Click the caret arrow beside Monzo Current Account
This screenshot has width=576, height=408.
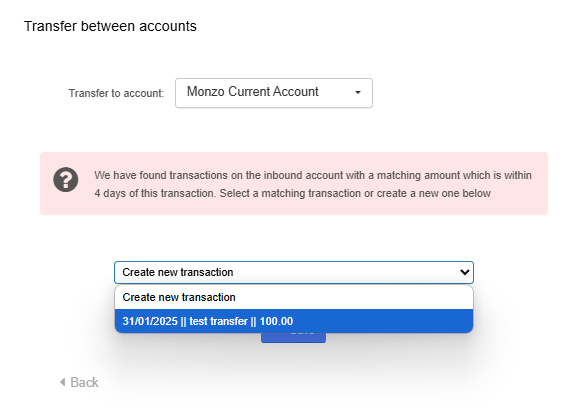[x=358, y=93]
